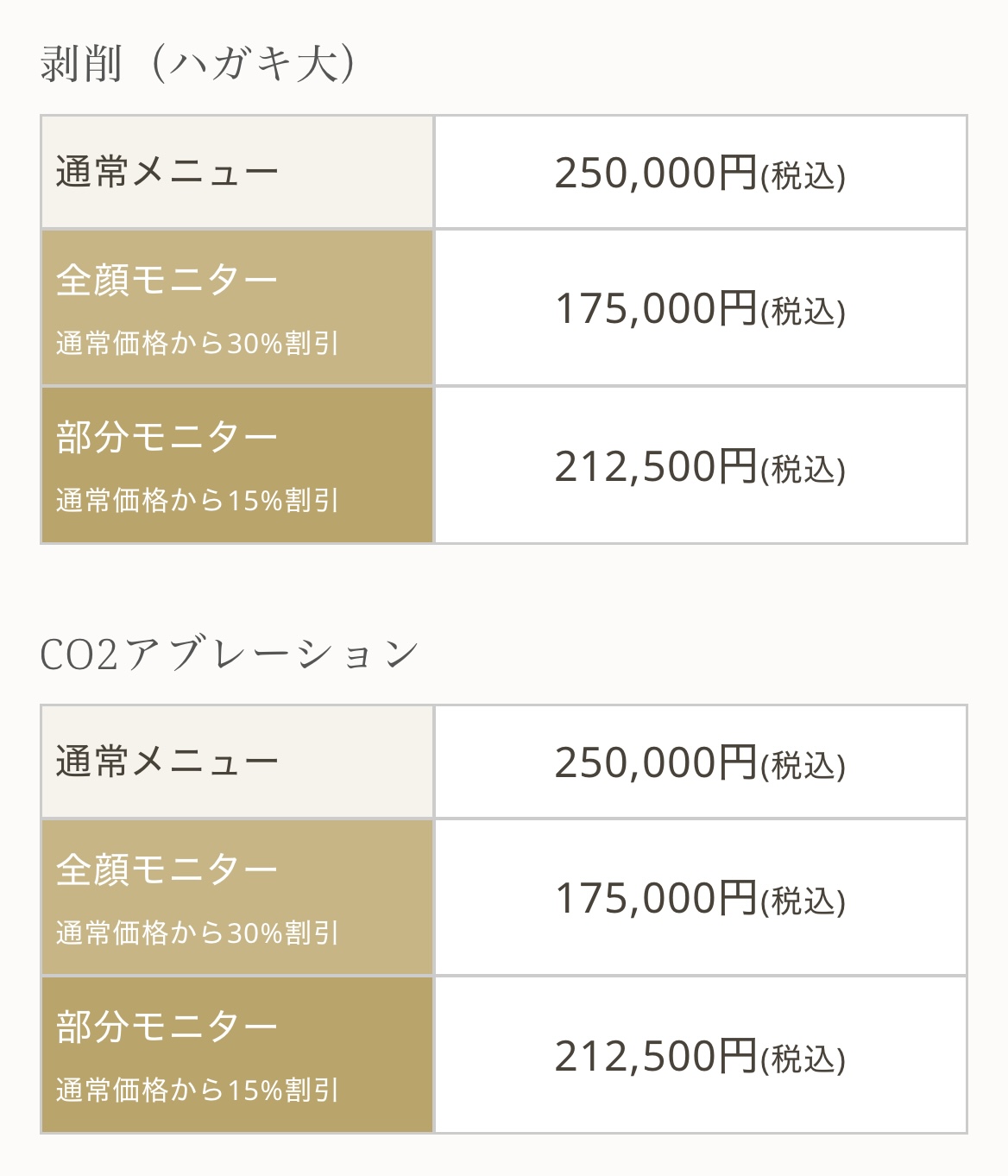Select 通常メニュー cell in 剥削 table
The height and width of the screenshot is (1176, 1008).
[x=167, y=172]
